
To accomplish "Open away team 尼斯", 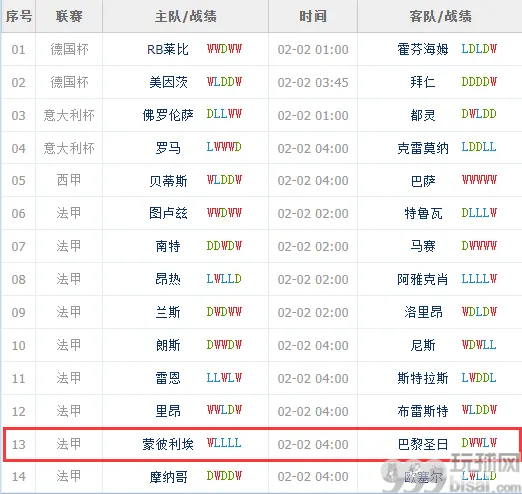I will (423, 345).
